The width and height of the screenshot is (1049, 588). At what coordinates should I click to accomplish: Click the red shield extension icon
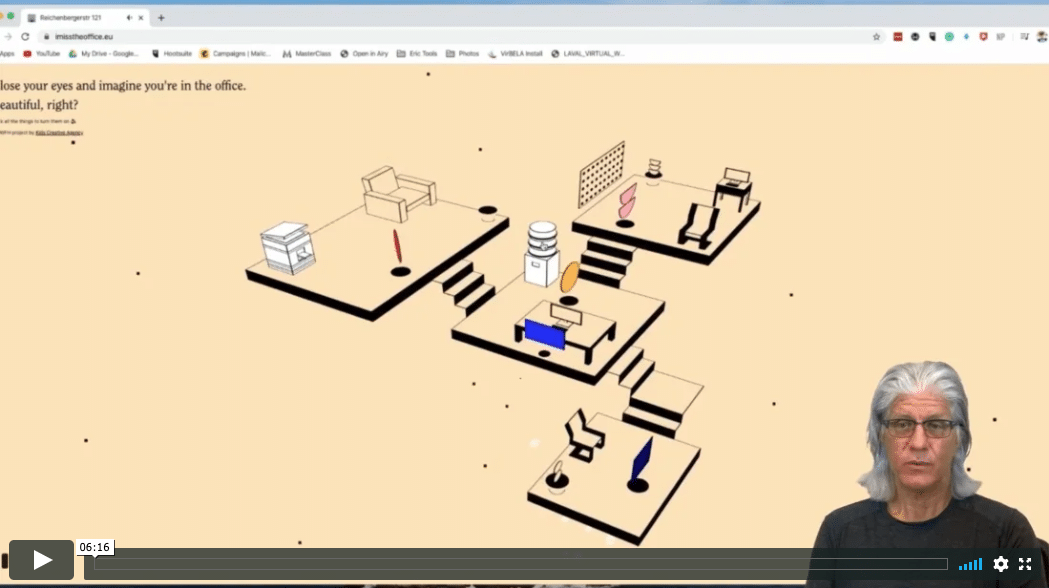[983, 37]
